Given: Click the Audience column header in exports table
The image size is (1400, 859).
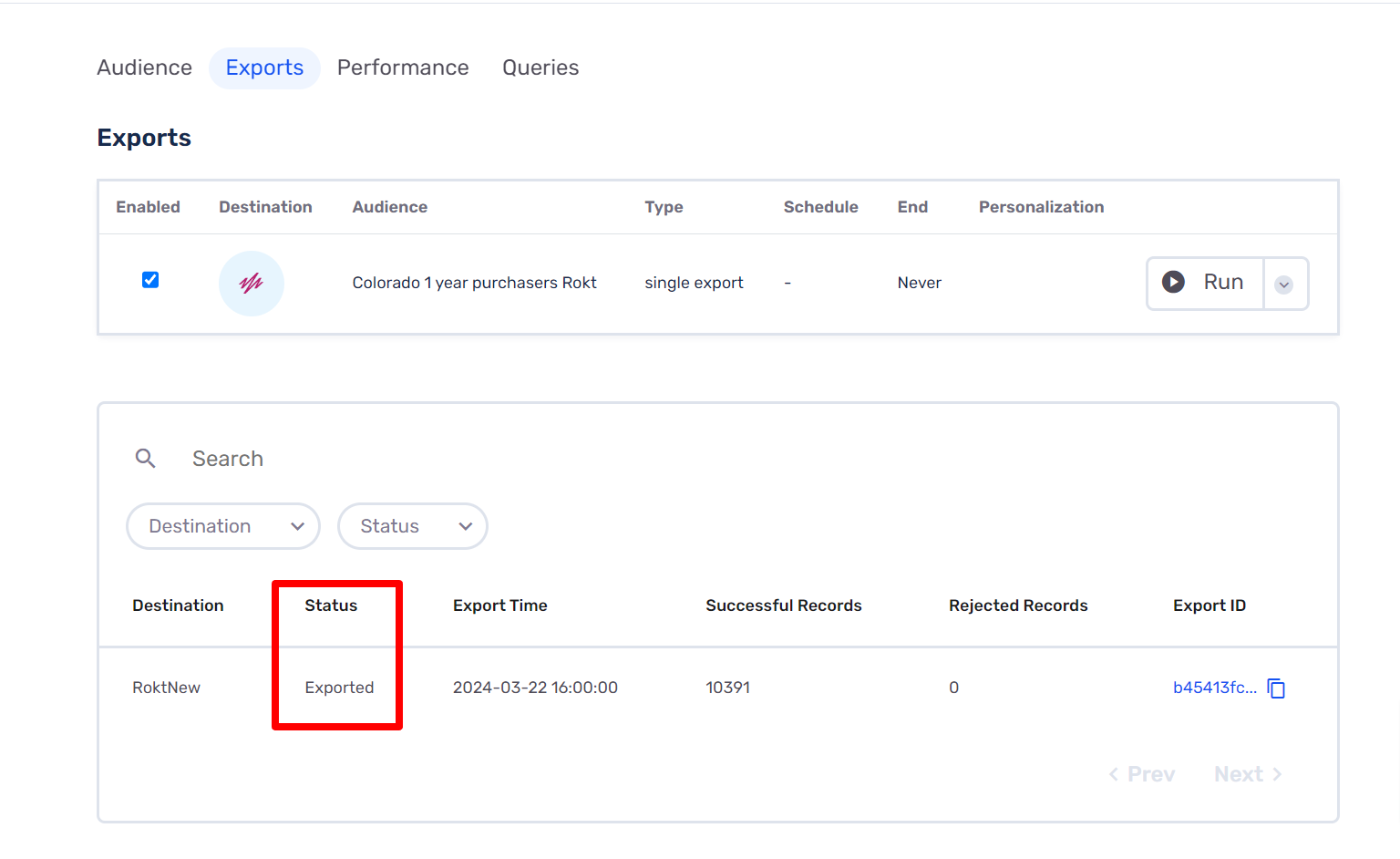Looking at the screenshot, I should tap(390, 207).
